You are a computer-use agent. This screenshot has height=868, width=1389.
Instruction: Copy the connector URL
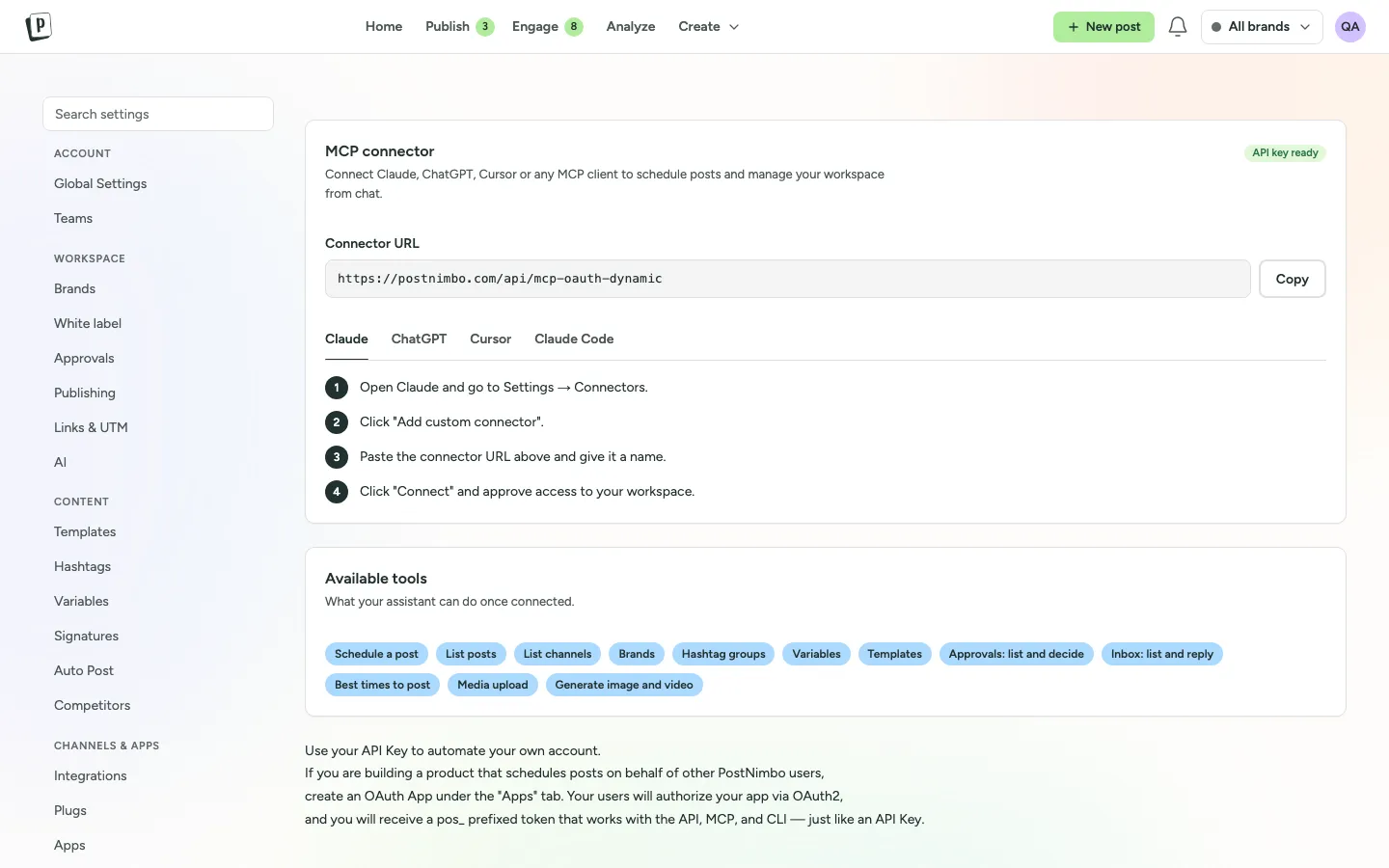tap(1293, 279)
